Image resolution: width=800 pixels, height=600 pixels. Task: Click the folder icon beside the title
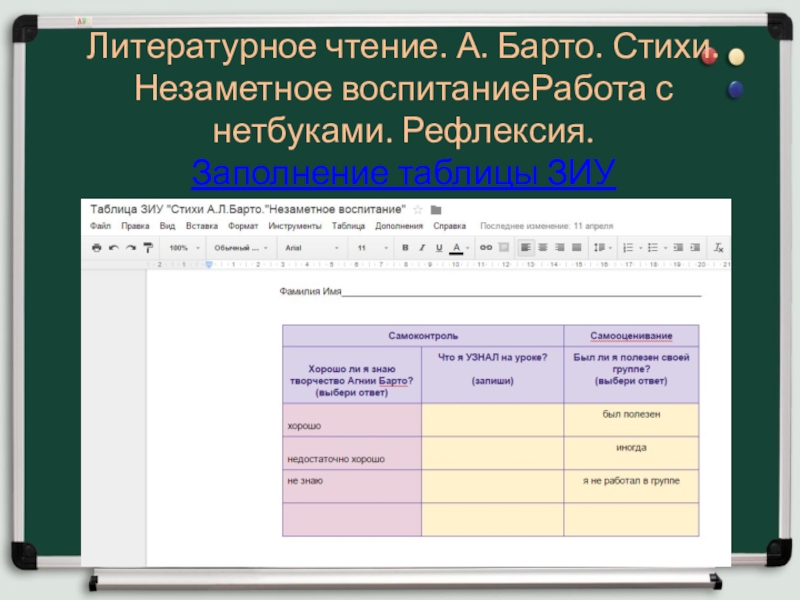tap(435, 210)
